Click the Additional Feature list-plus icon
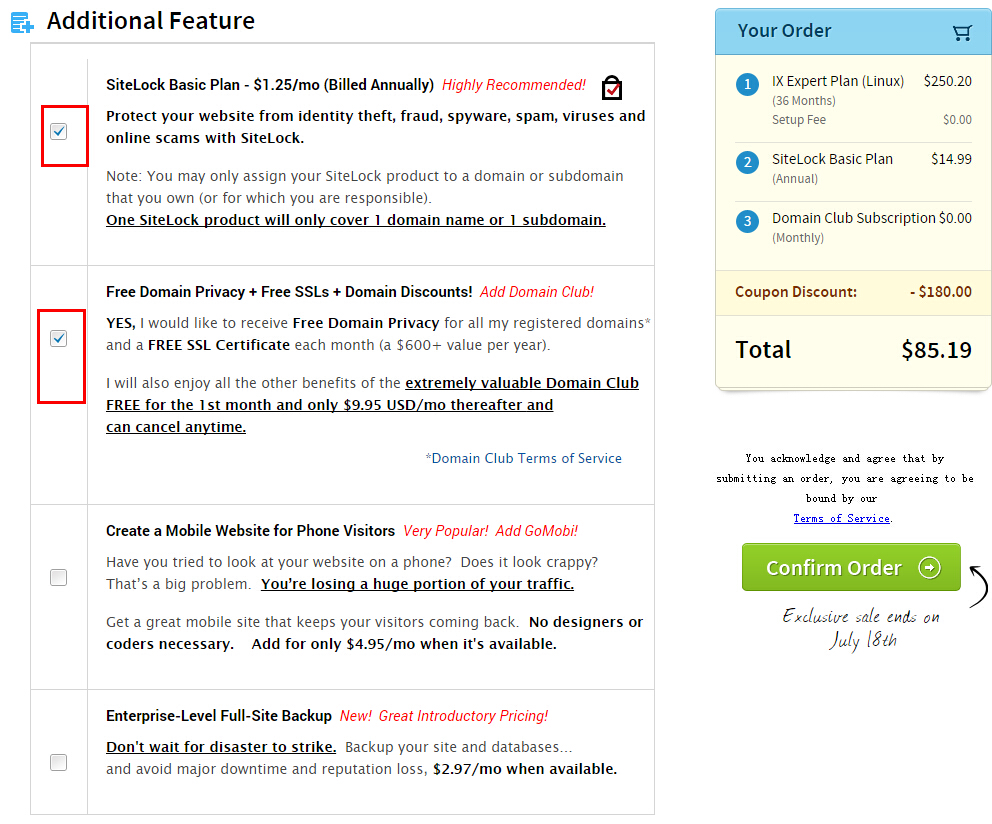Image resolution: width=992 pixels, height=824 pixels. [x=22, y=22]
